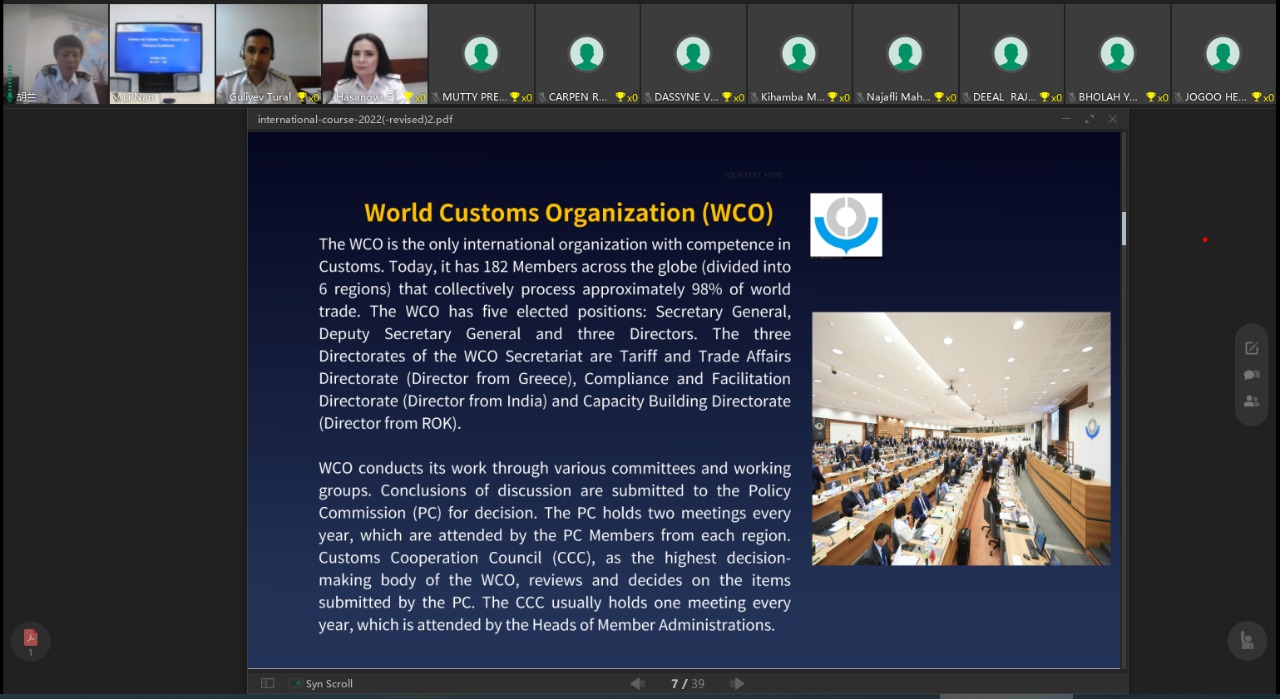Viewport: 1280px width, 699px height.
Task: Toggle the page thumbnail sidebar icon
Action: click(267, 684)
